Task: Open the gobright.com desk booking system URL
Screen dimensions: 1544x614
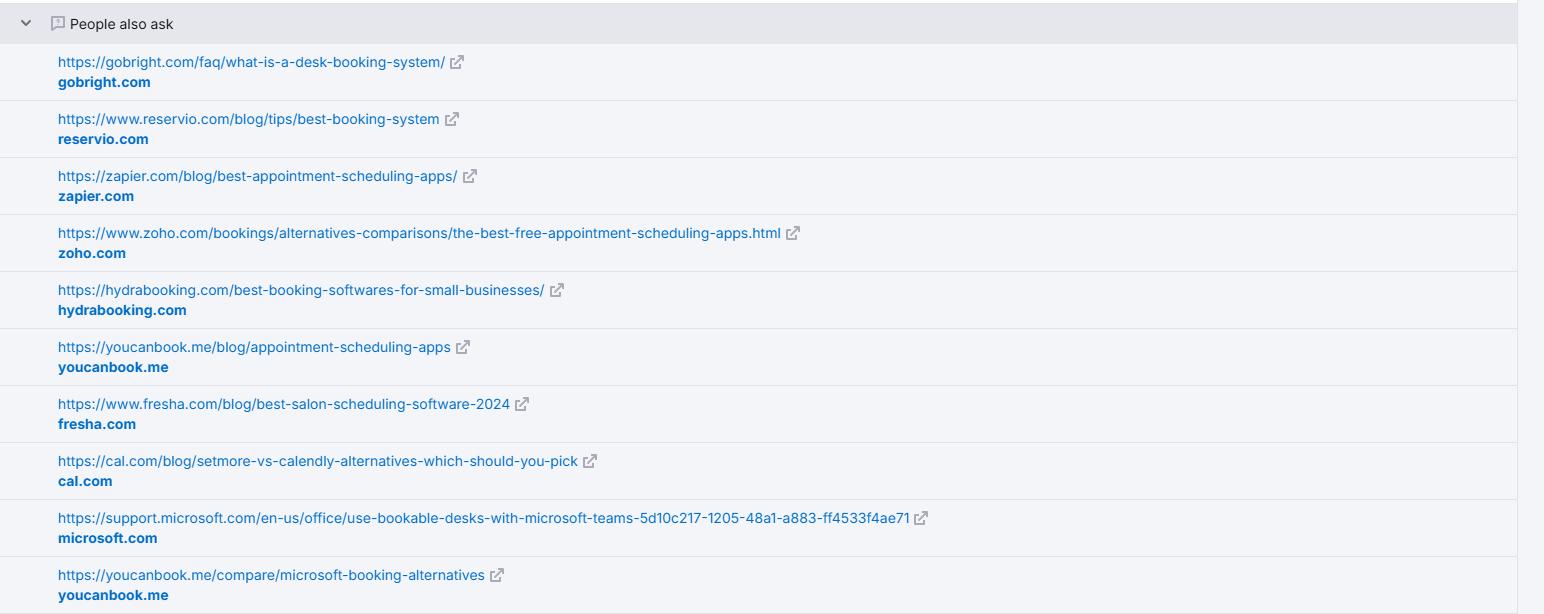Action: (251, 62)
